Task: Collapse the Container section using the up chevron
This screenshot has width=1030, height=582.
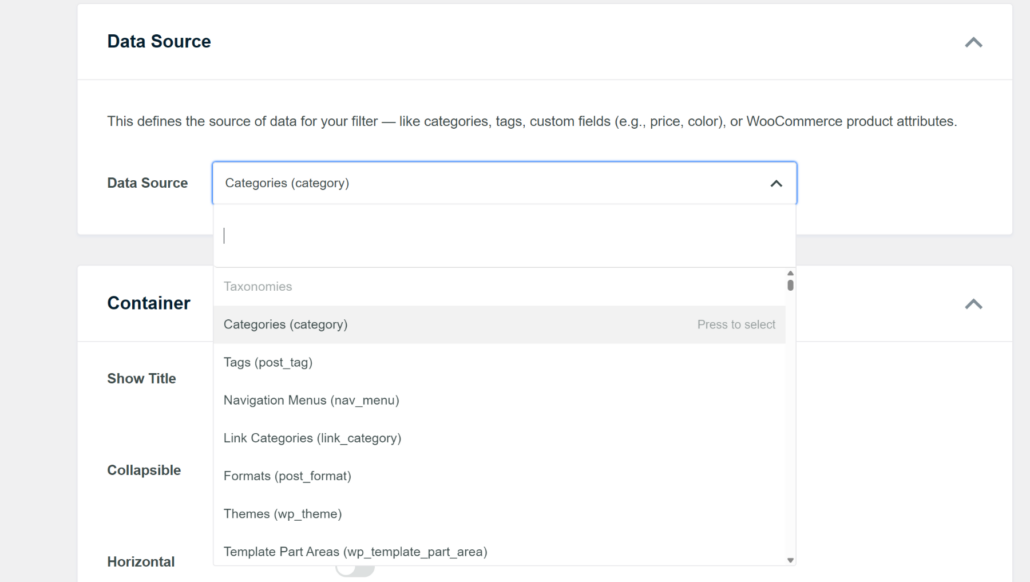Action: point(973,304)
